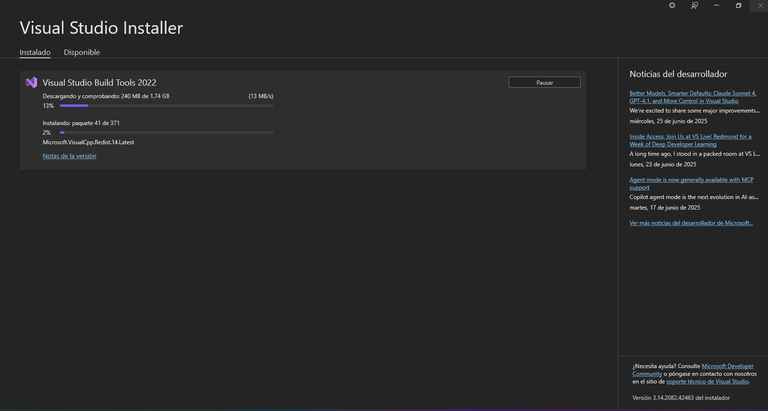Open the Inside Access VS Live! Redmond article
768x411 pixels.
[690, 140]
